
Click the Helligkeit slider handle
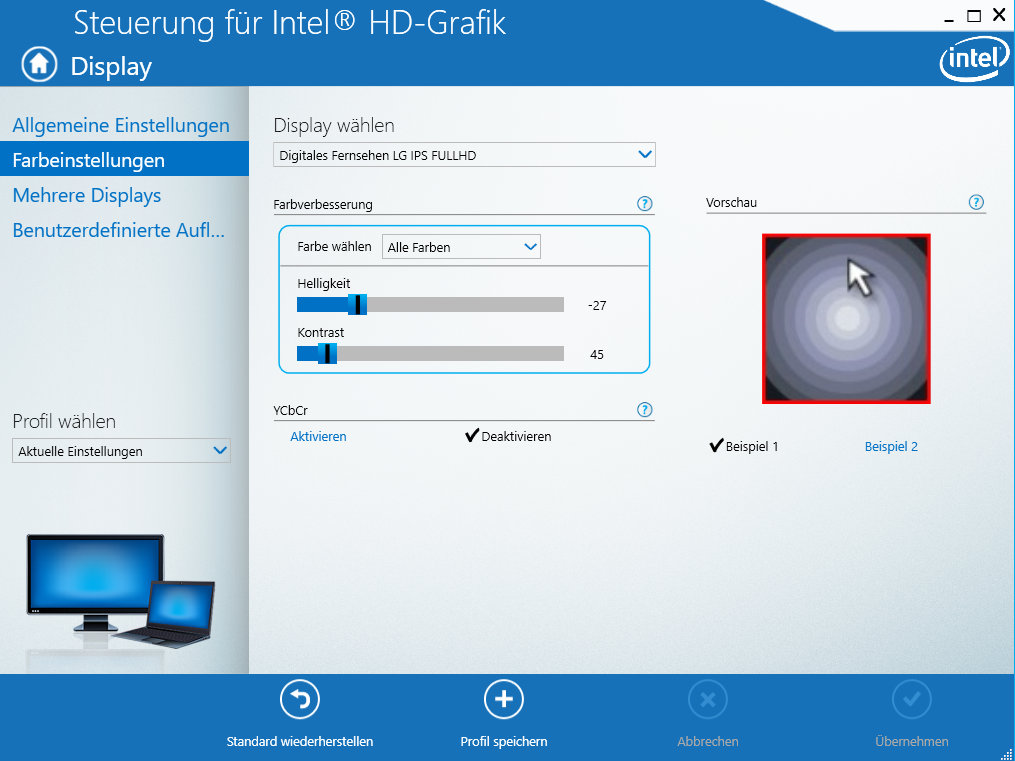click(357, 304)
